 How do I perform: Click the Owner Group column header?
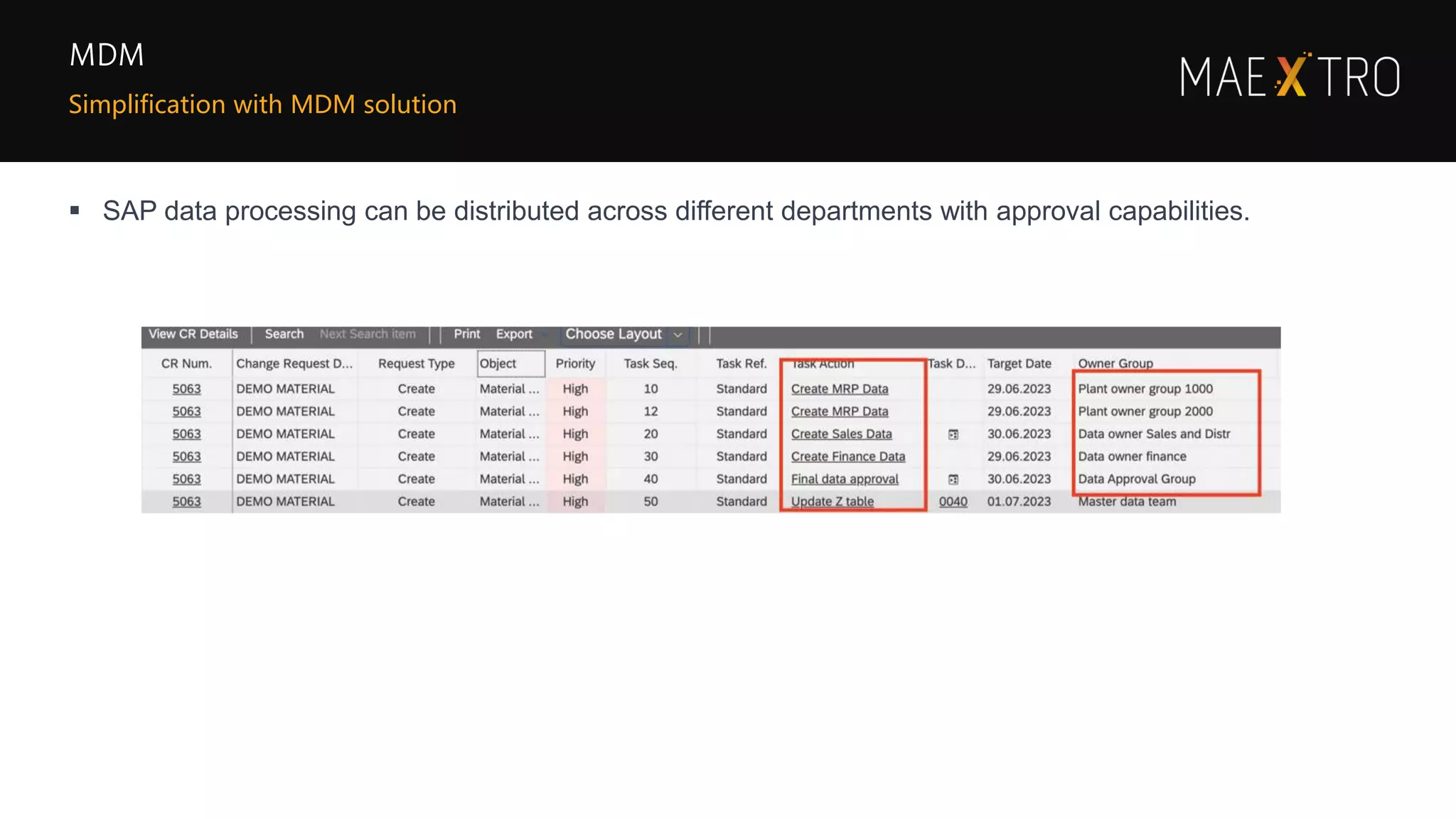[x=1115, y=363]
